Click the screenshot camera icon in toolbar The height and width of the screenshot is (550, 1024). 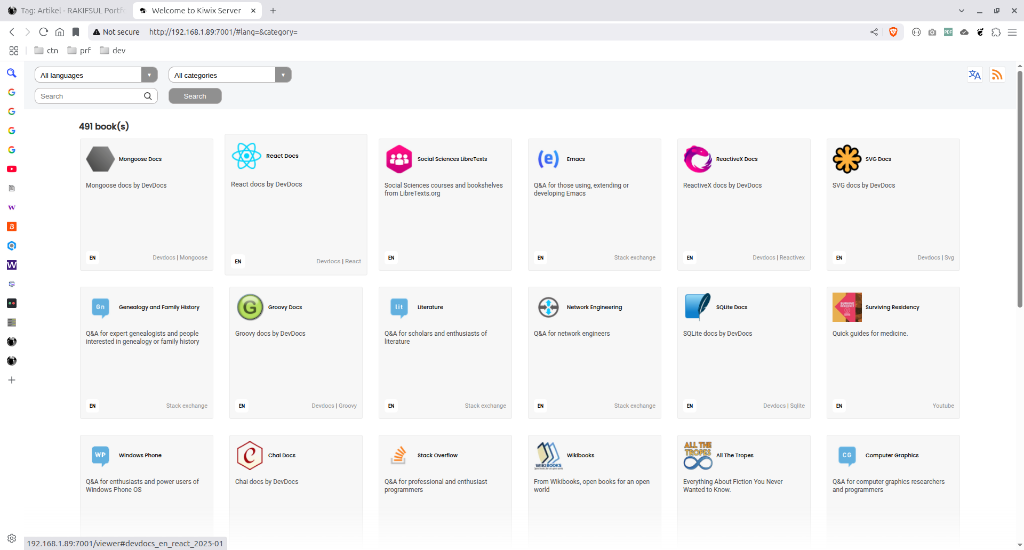(932, 32)
